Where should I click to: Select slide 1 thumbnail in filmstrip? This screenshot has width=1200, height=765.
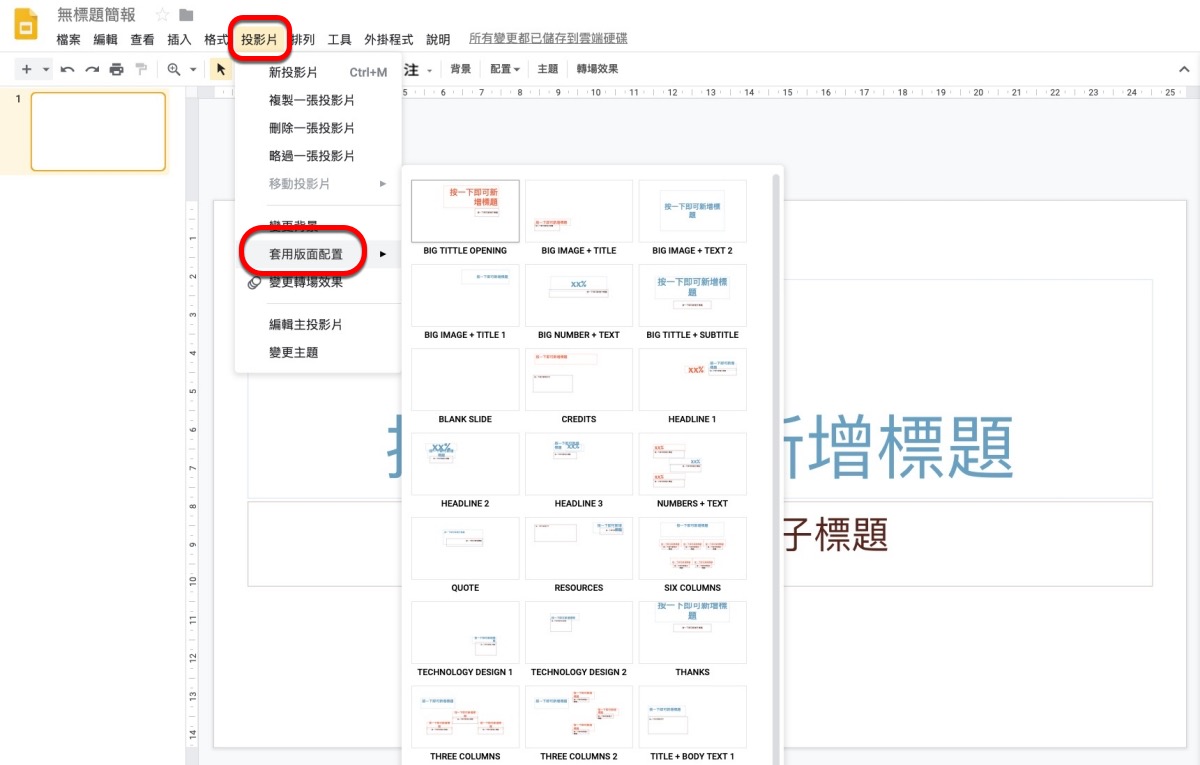pyautogui.click(x=98, y=132)
